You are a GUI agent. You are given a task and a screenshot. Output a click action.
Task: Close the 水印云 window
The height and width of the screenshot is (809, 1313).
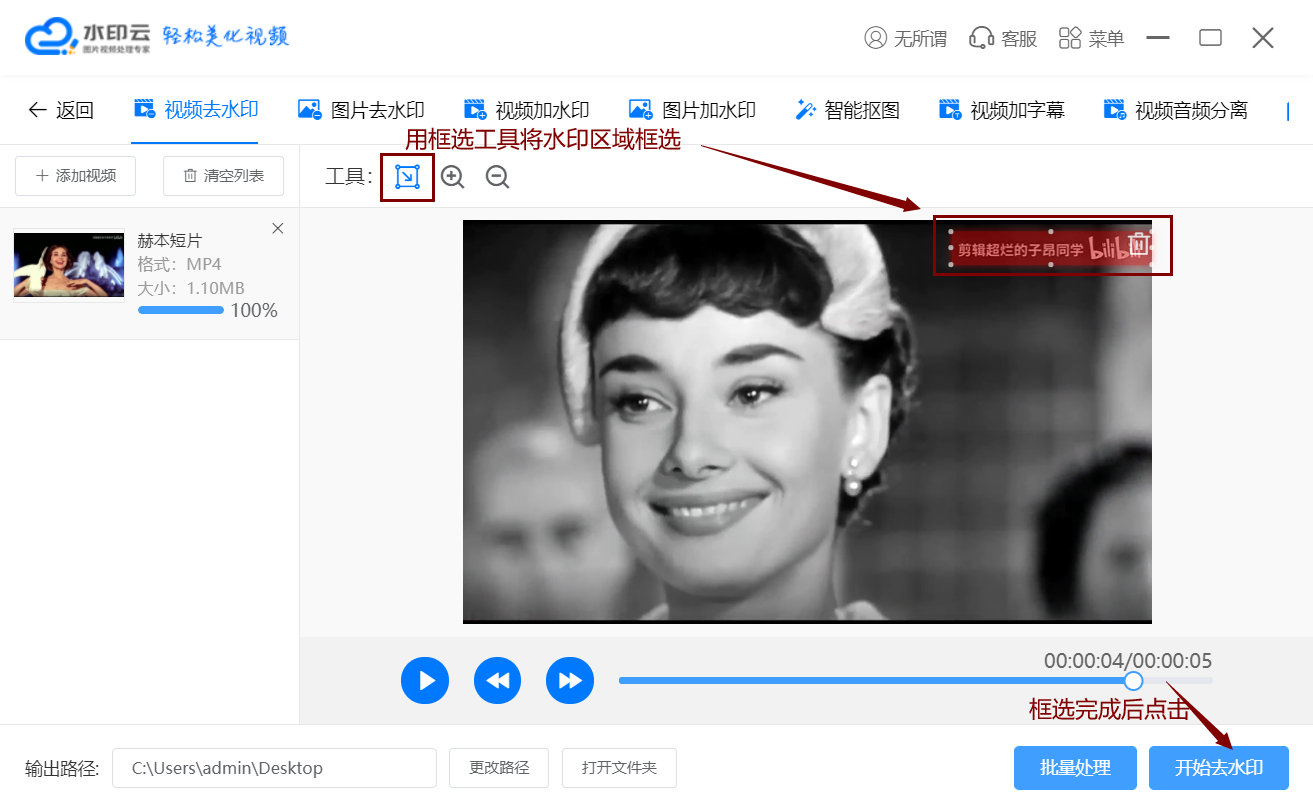point(1263,38)
